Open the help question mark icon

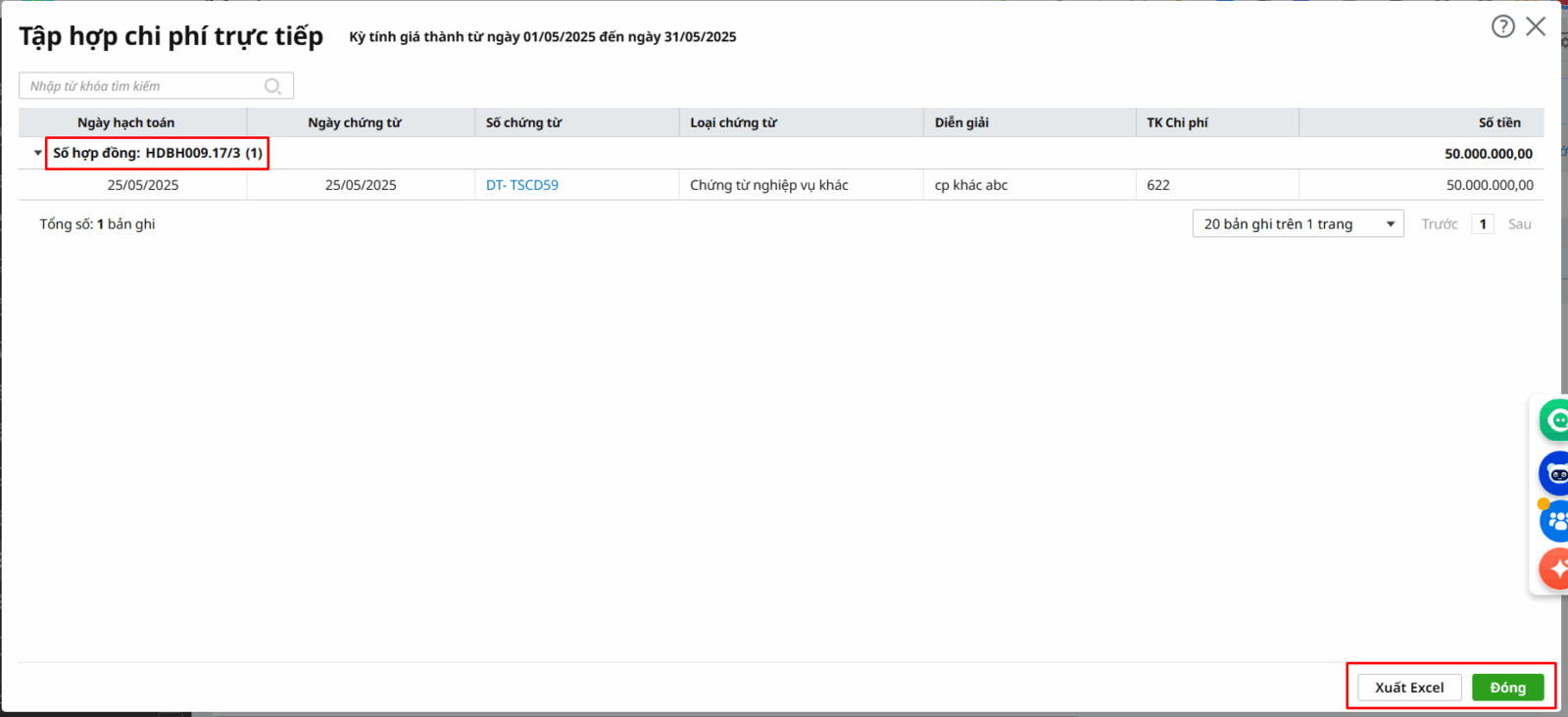pyautogui.click(x=1502, y=26)
